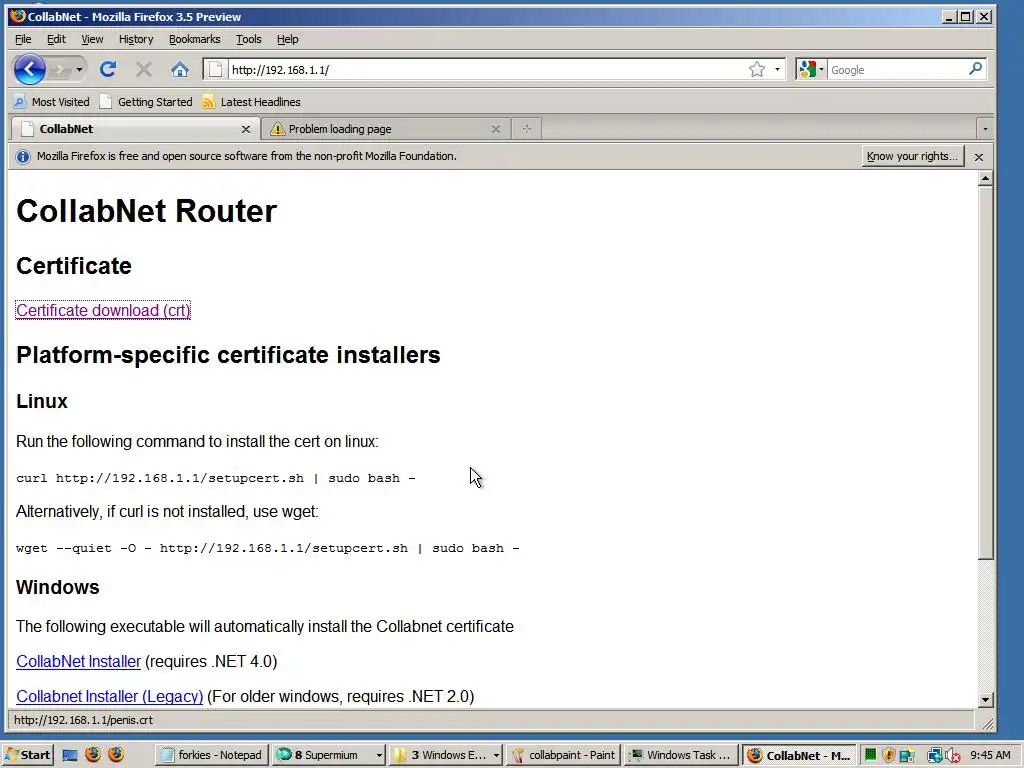Screen dimensions: 1024x768
Task: Switch to the Problem loading page tab
Action: click(384, 129)
